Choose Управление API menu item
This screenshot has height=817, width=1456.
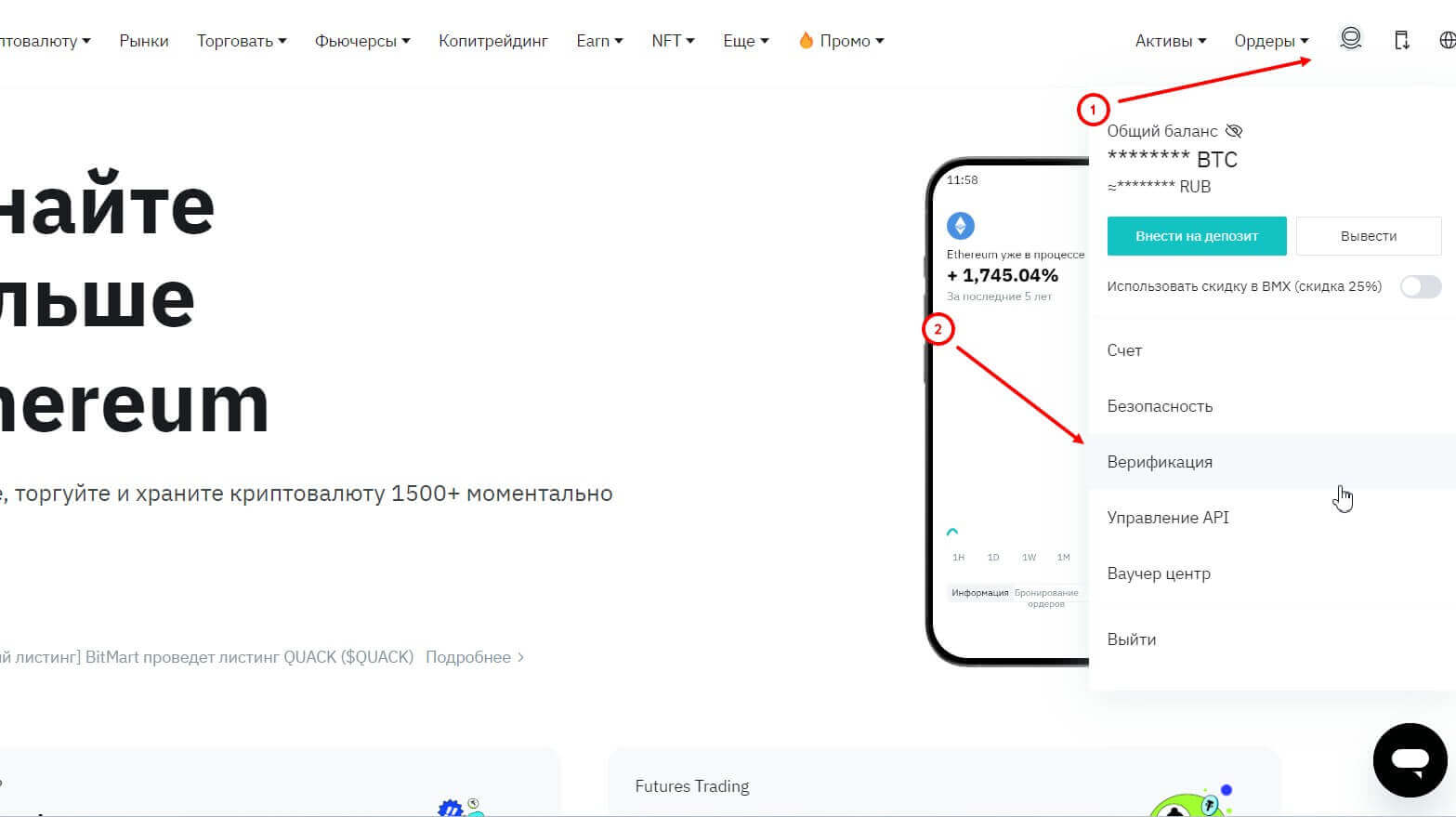coord(1167,518)
